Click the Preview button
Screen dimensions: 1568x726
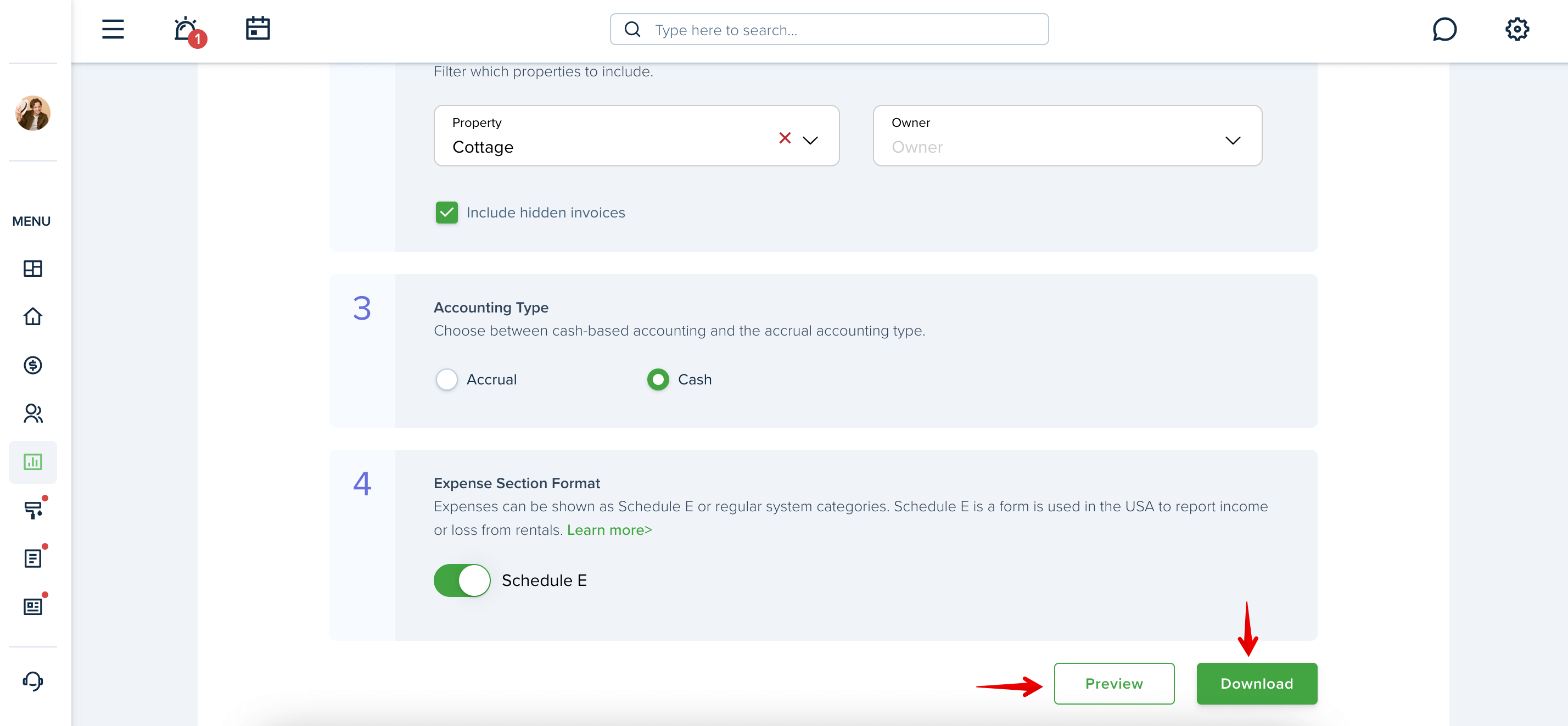[x=1114, y=683]
